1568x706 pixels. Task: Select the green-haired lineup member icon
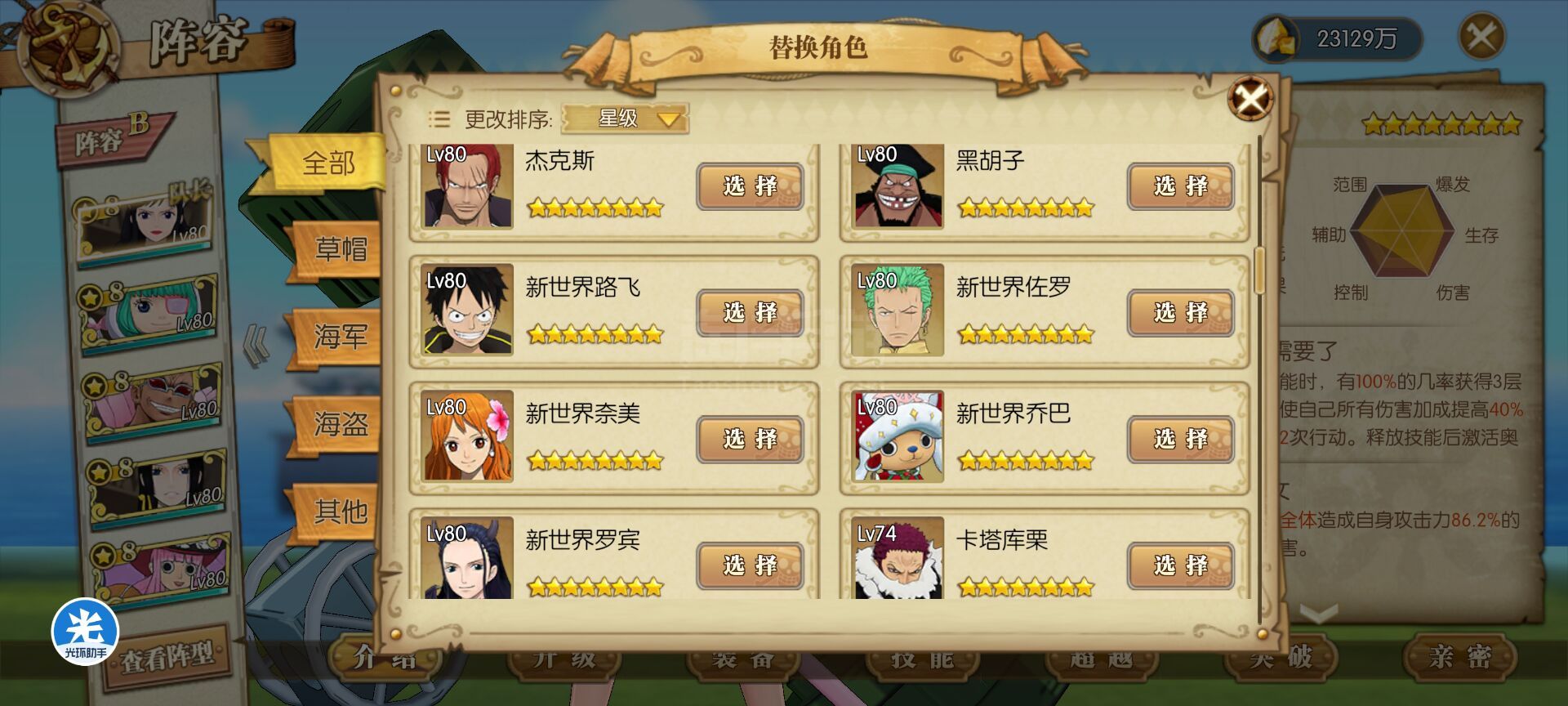point(149,313)
